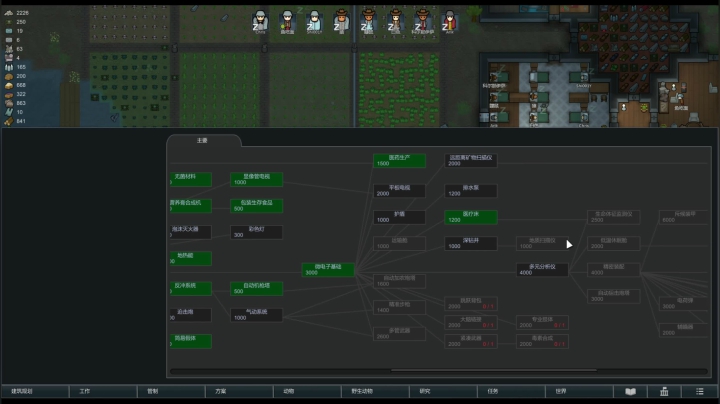Select 反冲系统 research node
The width and height of the screenshot is (720, 404).
191,288
